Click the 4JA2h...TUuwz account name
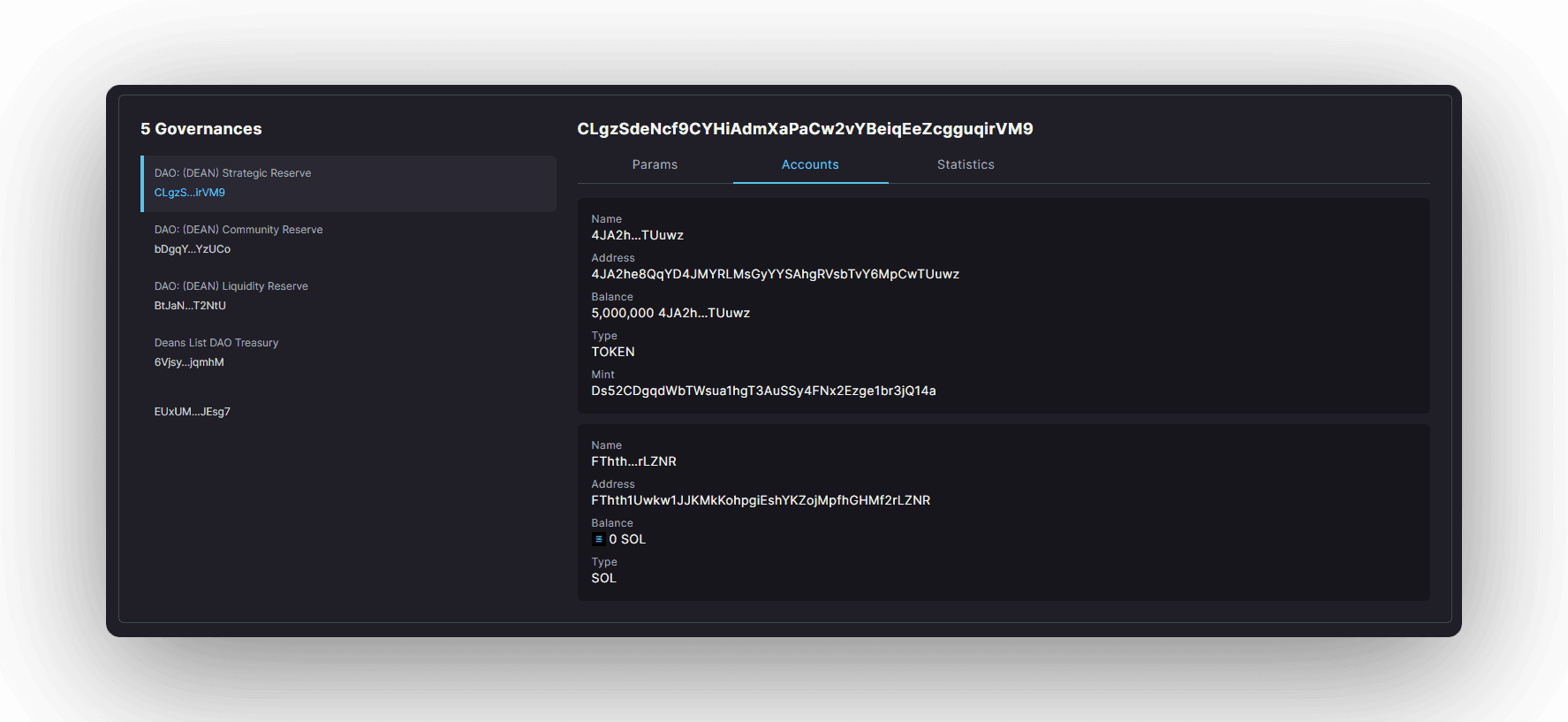The height and width of the screenshot is (722, 1568). coord(637,235)
